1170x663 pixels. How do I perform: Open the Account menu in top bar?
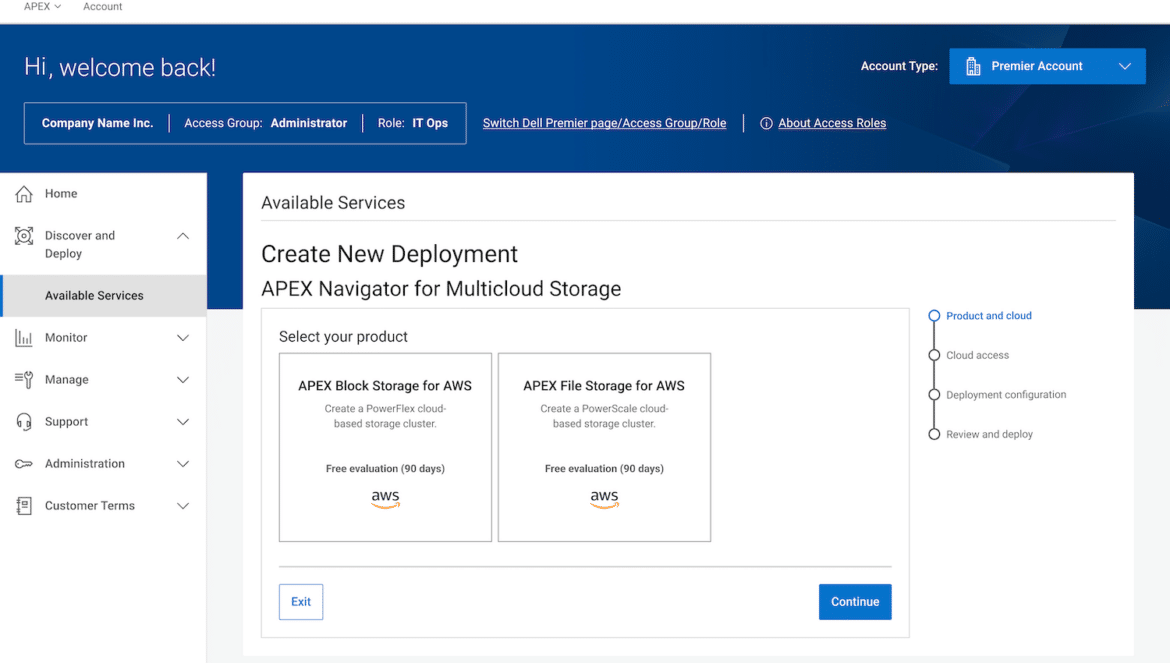[102, 7]
